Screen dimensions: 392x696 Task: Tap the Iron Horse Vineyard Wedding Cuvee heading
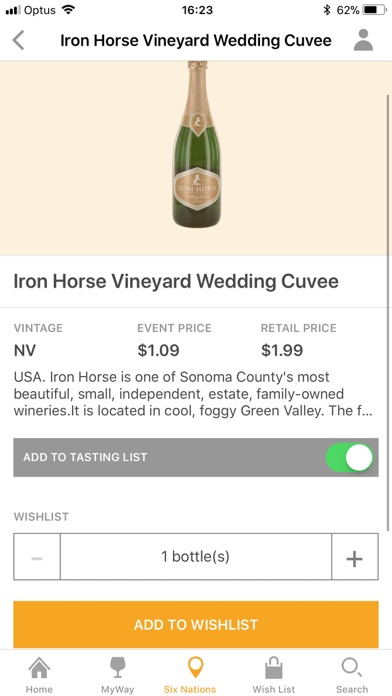[x=176, y=281]
